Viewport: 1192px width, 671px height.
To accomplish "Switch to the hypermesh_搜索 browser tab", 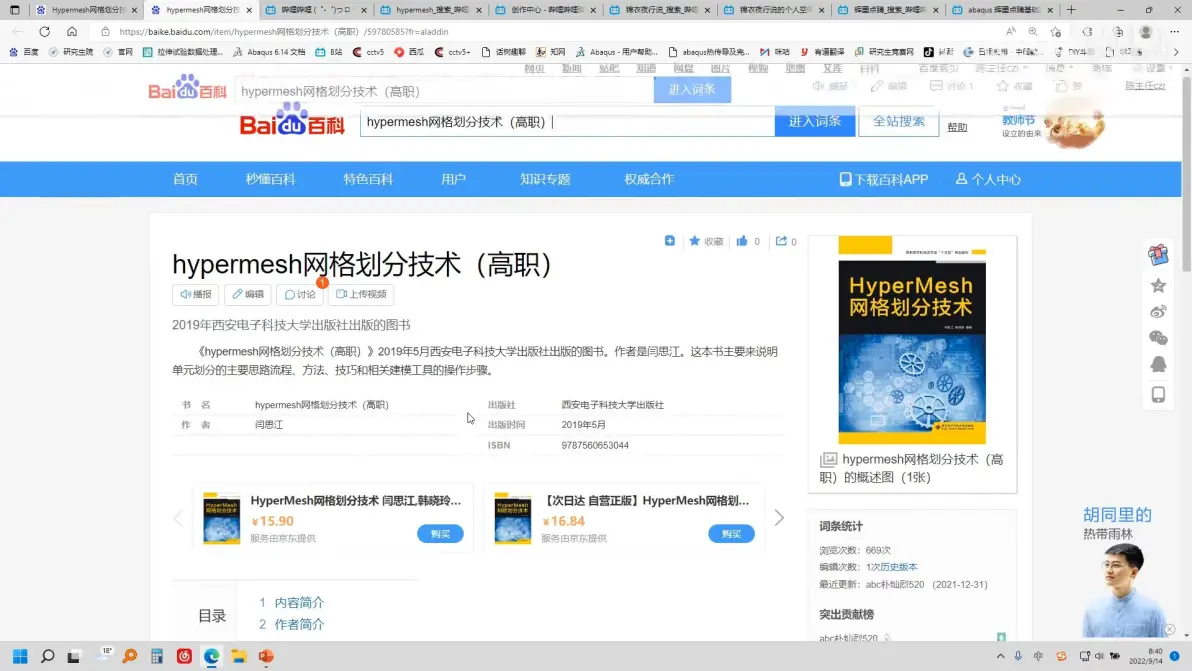I will [430, 10].
